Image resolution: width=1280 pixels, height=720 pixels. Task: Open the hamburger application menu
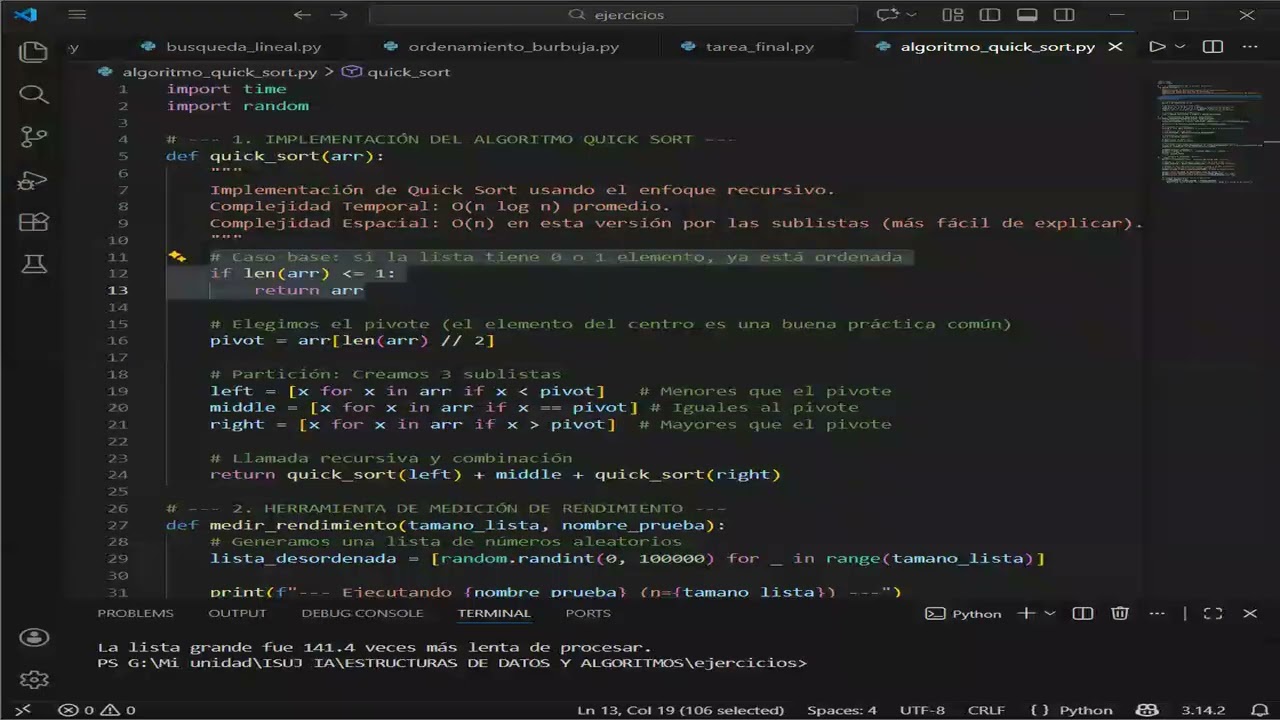[x=77, y=15]
